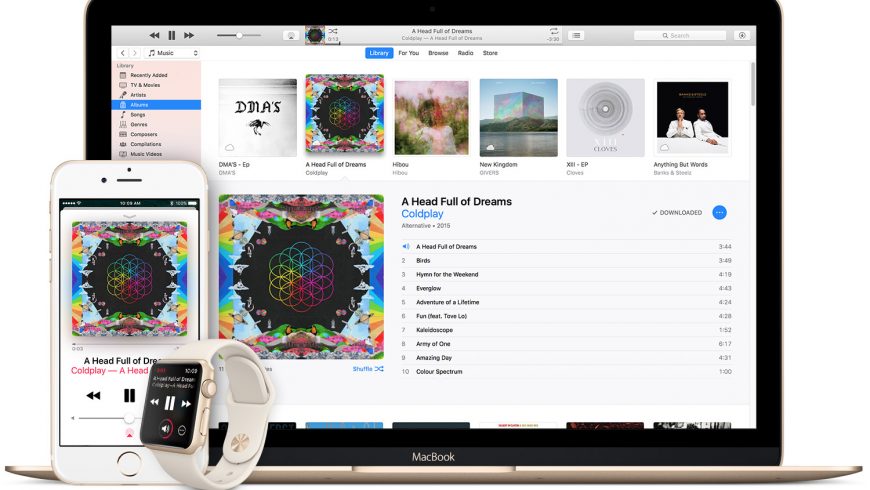Click the rewind button in iTunes toolbar
Screen dimensions: 870x490
(154, 36)
